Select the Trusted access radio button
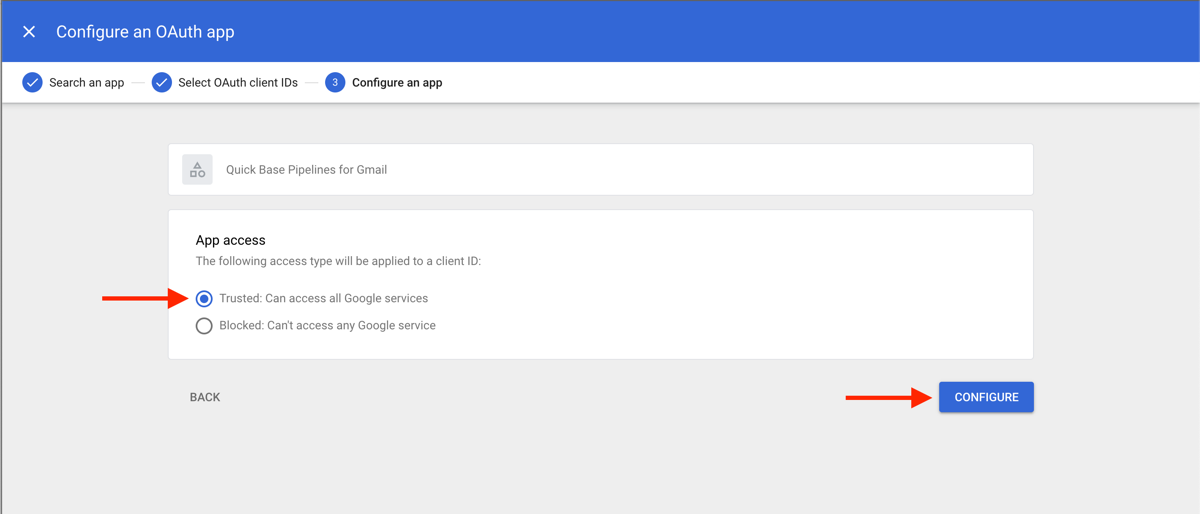Viewport: 1200px width, 514px height. click(x=204, y=298)
